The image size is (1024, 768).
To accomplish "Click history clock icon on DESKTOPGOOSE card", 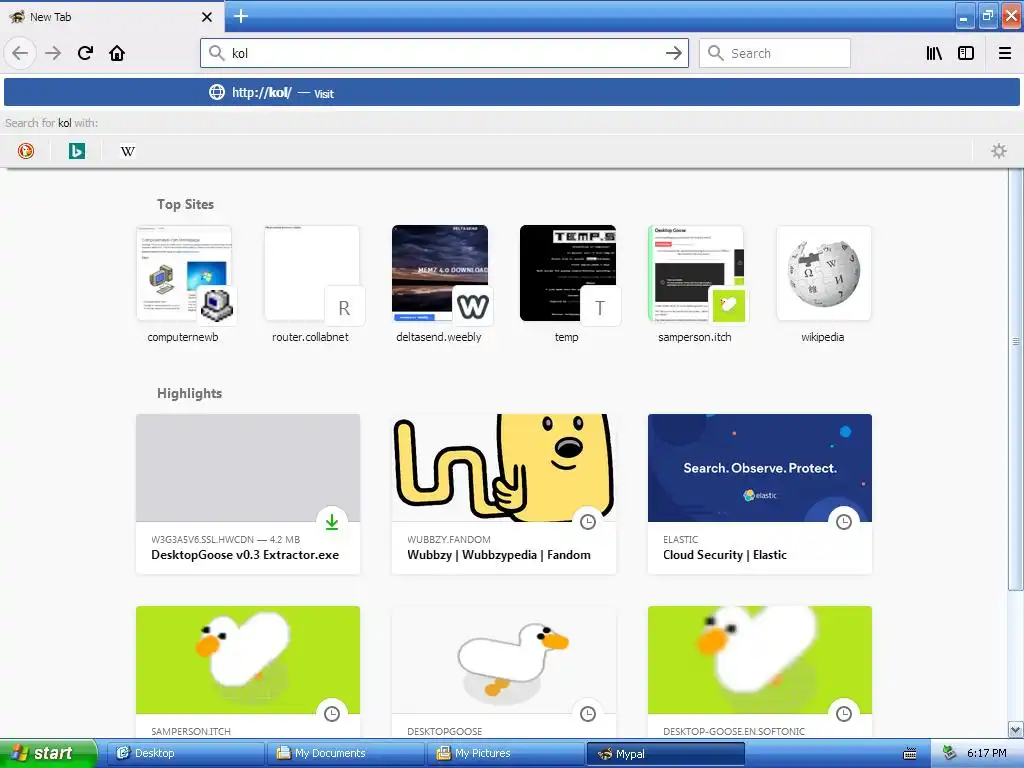I will click(x=588, y=714).
